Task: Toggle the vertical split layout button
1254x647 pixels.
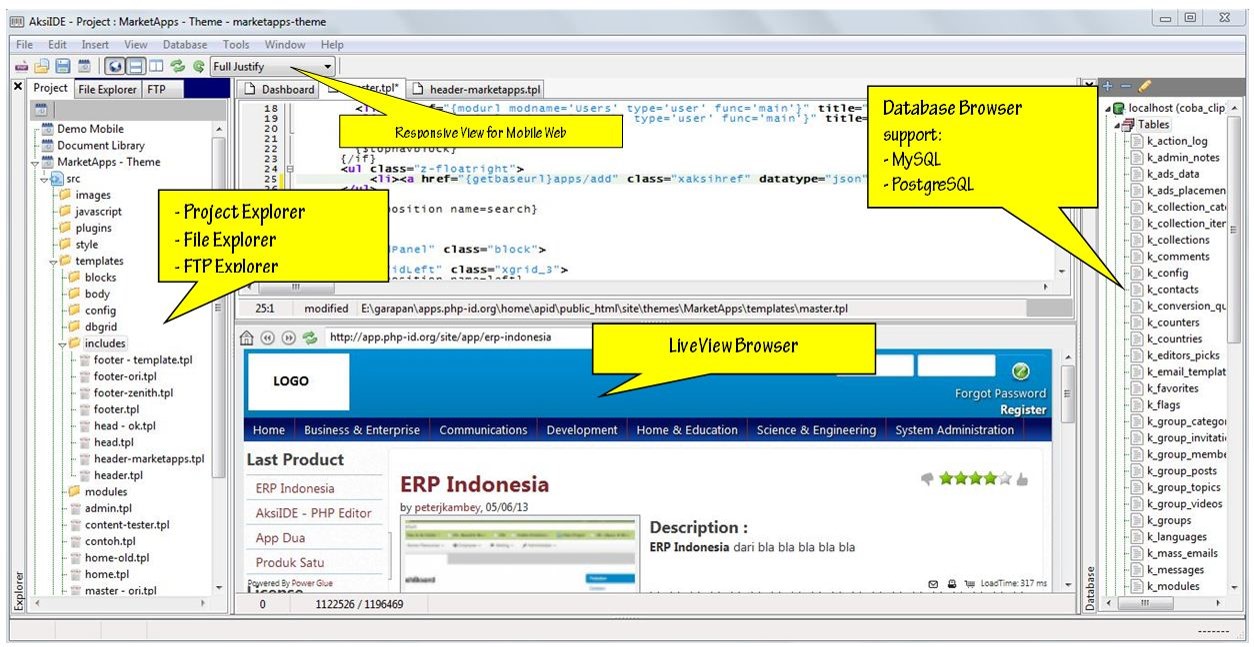Action: (x=156, y=66)
